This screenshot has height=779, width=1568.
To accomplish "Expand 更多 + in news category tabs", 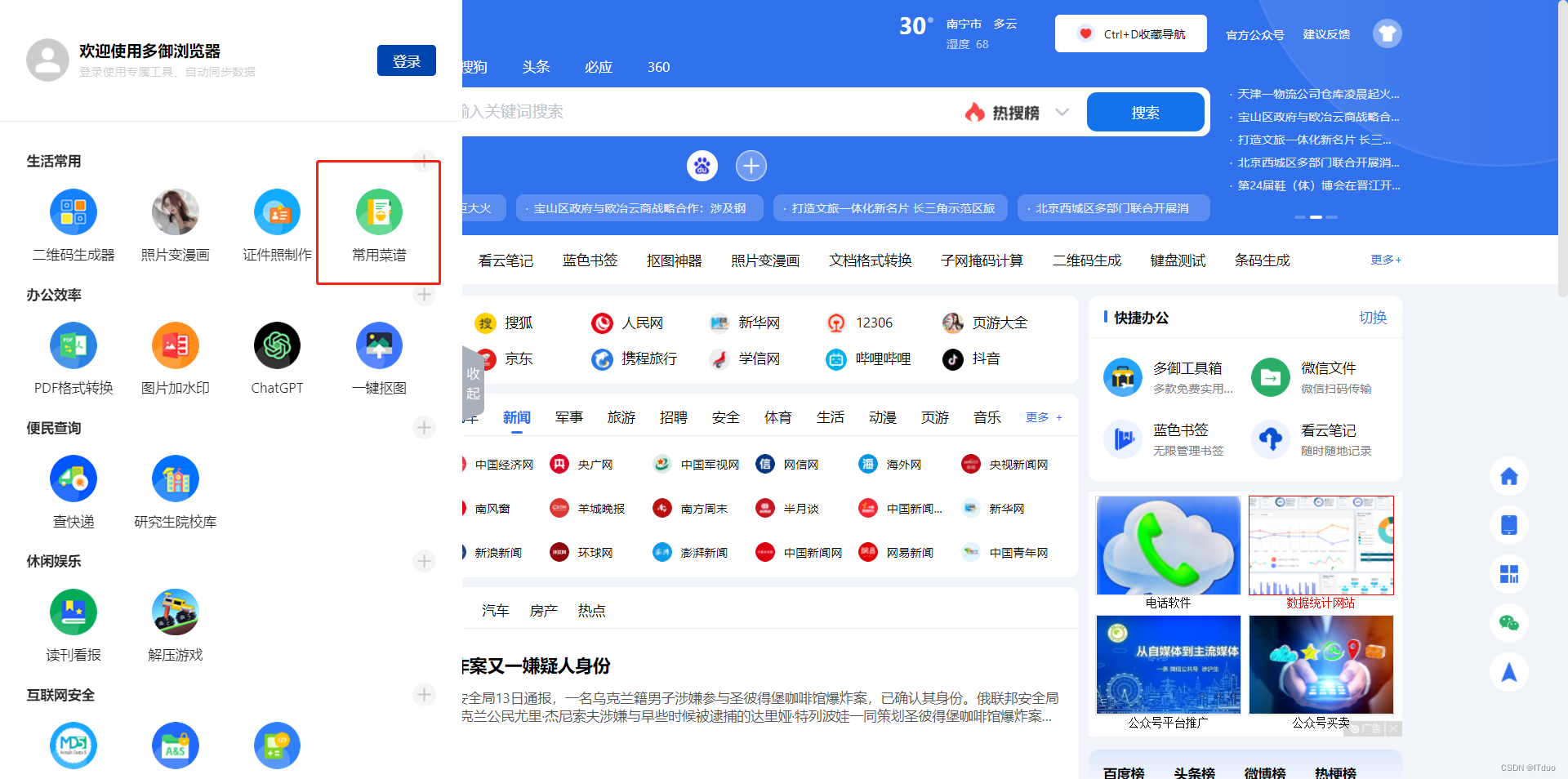I will click(1045, 417).
